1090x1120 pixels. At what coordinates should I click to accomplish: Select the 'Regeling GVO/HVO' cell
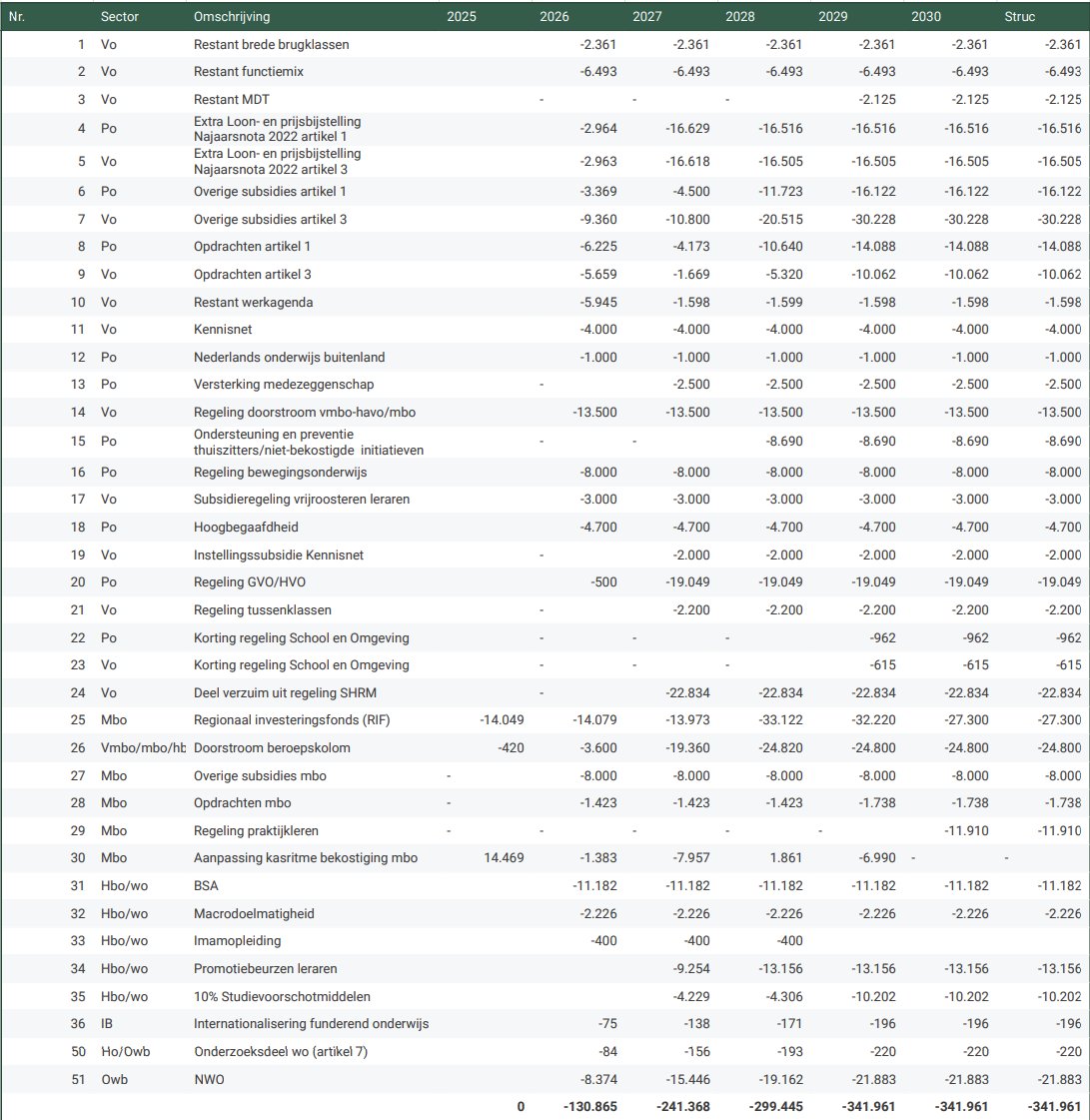250,582
